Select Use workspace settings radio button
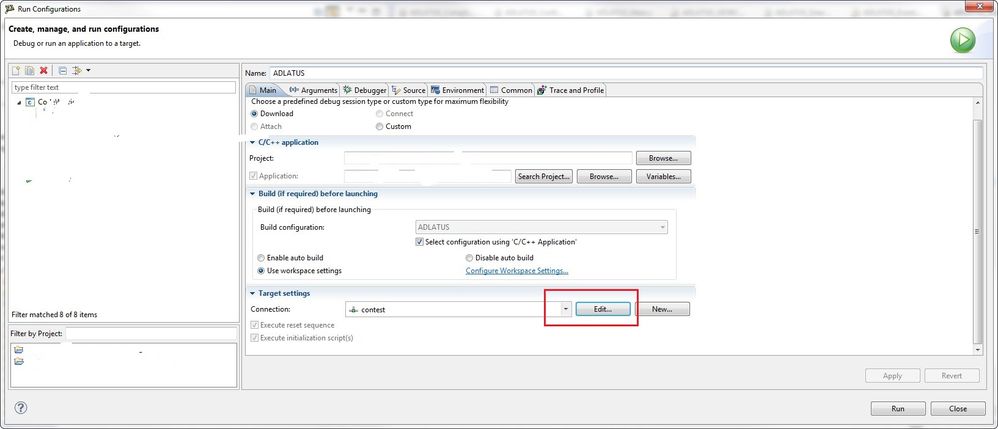998x429 pixels. [261, 271]
